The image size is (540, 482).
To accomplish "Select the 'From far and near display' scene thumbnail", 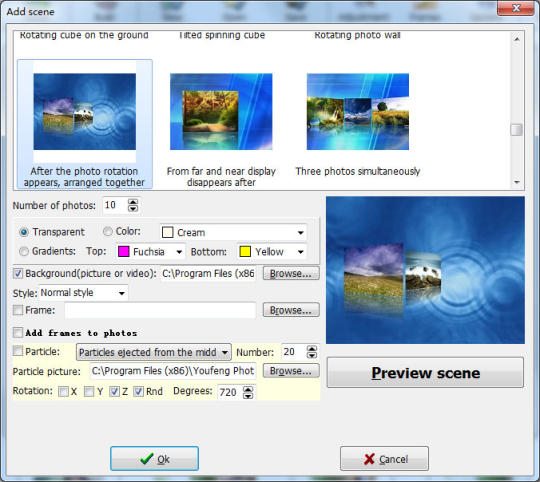I will click(x=221, y=112).
